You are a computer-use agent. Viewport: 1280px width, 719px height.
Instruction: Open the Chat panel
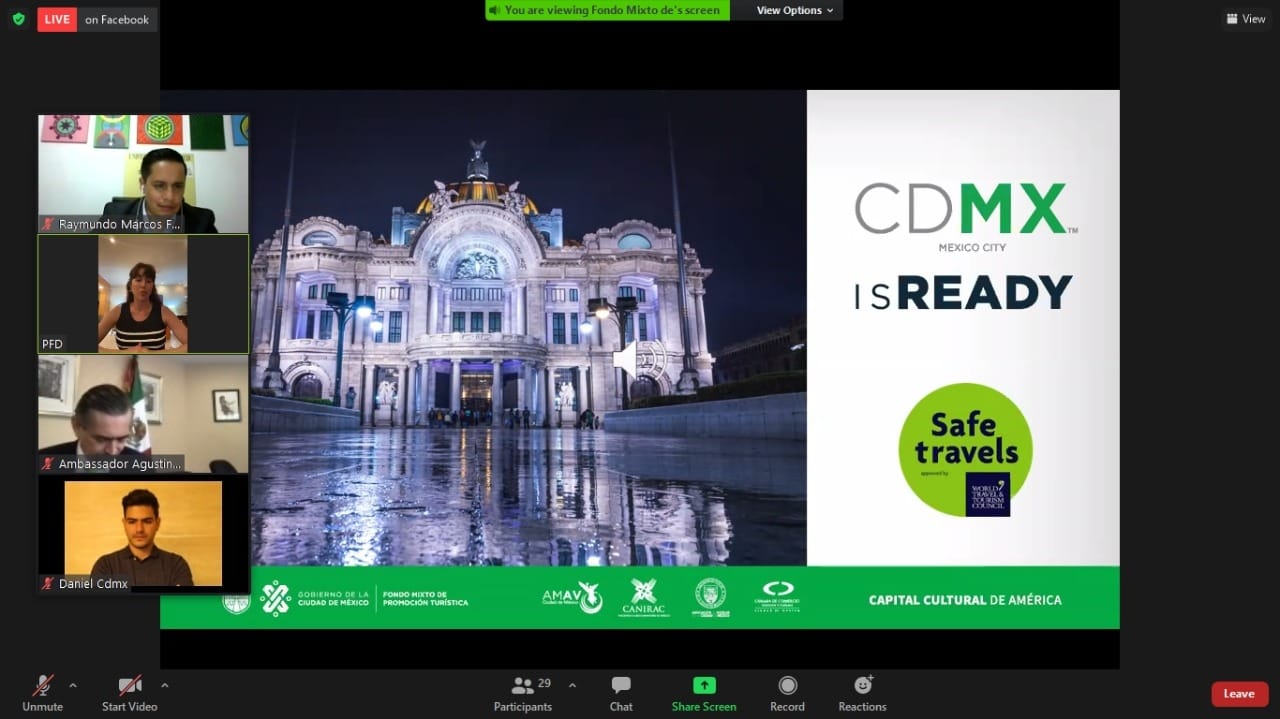(621, 693)
